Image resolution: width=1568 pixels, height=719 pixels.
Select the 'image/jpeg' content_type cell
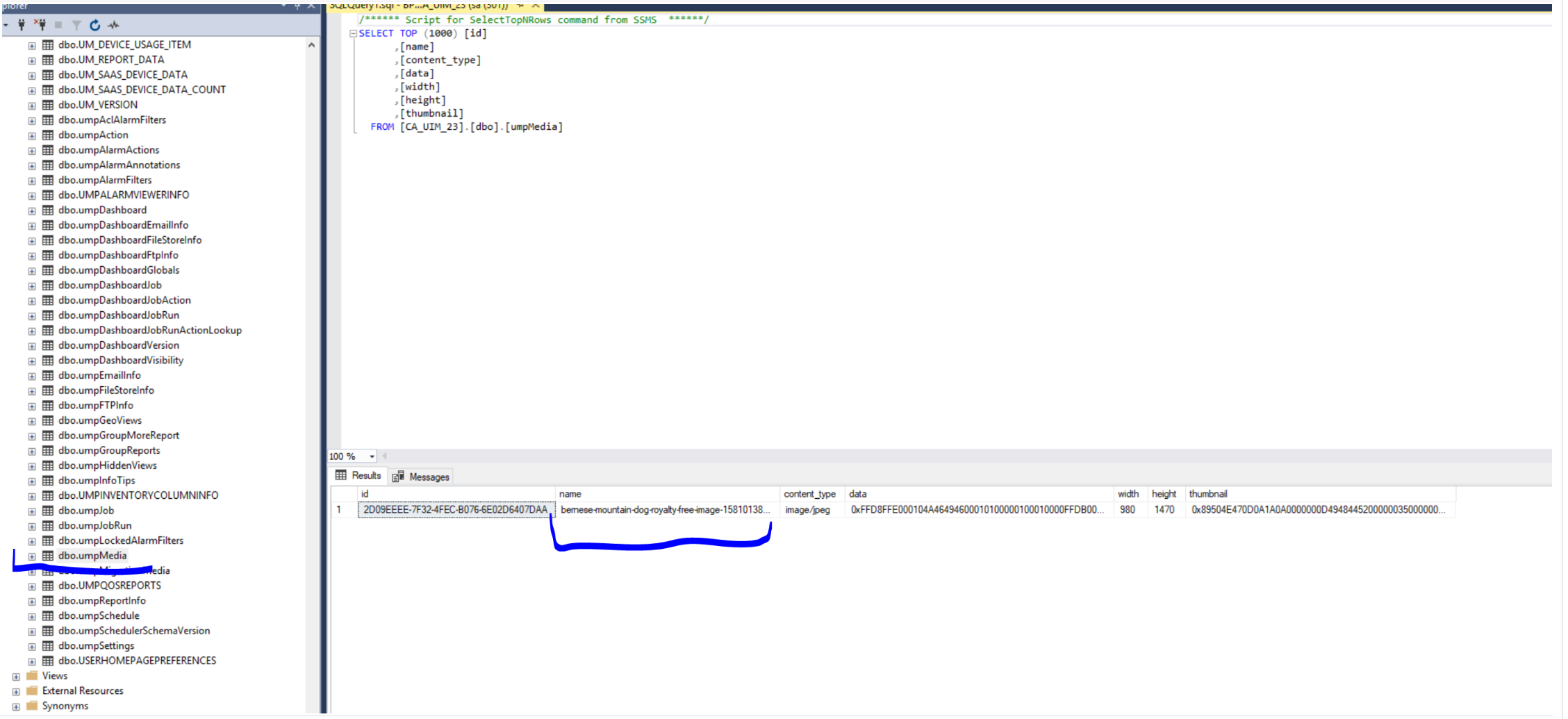tap(811, 510)
